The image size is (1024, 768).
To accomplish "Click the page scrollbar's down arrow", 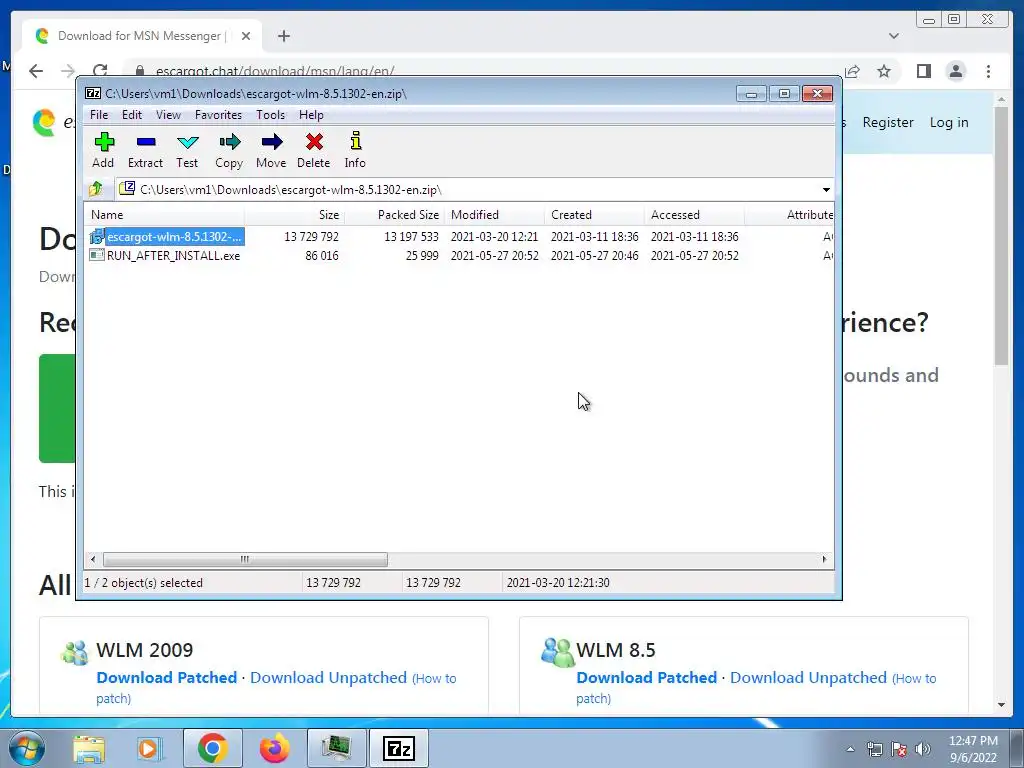I will [1001, 705].
